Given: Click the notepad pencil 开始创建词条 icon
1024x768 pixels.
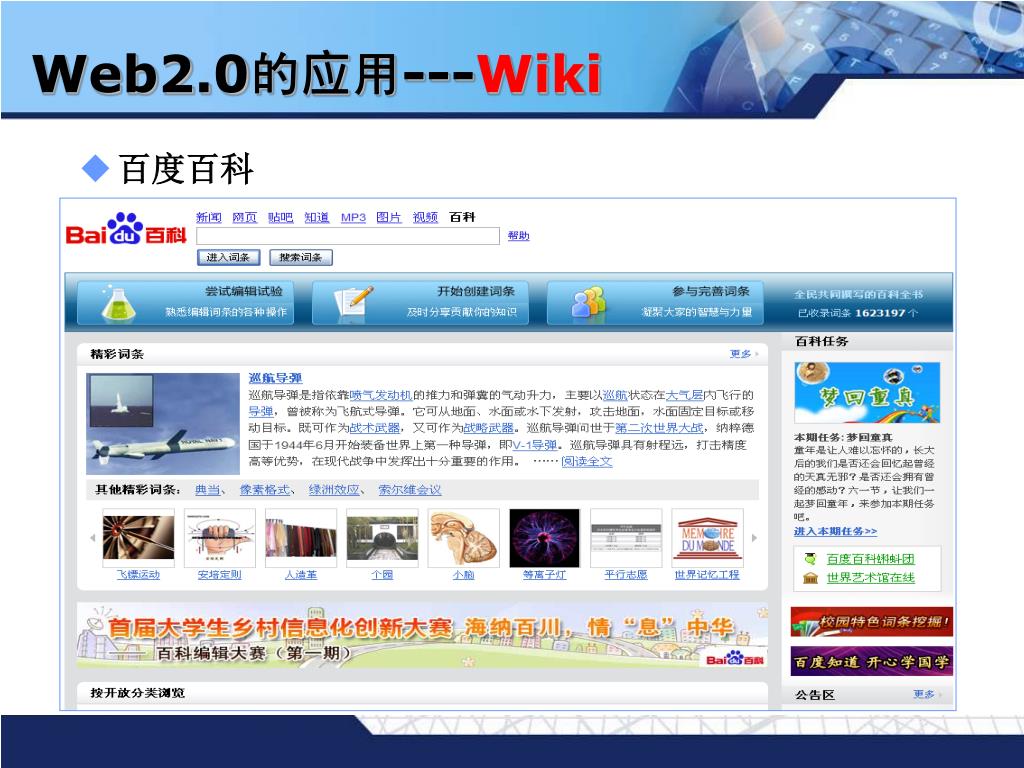Looking at the screenshot, I should click(353, 304).
